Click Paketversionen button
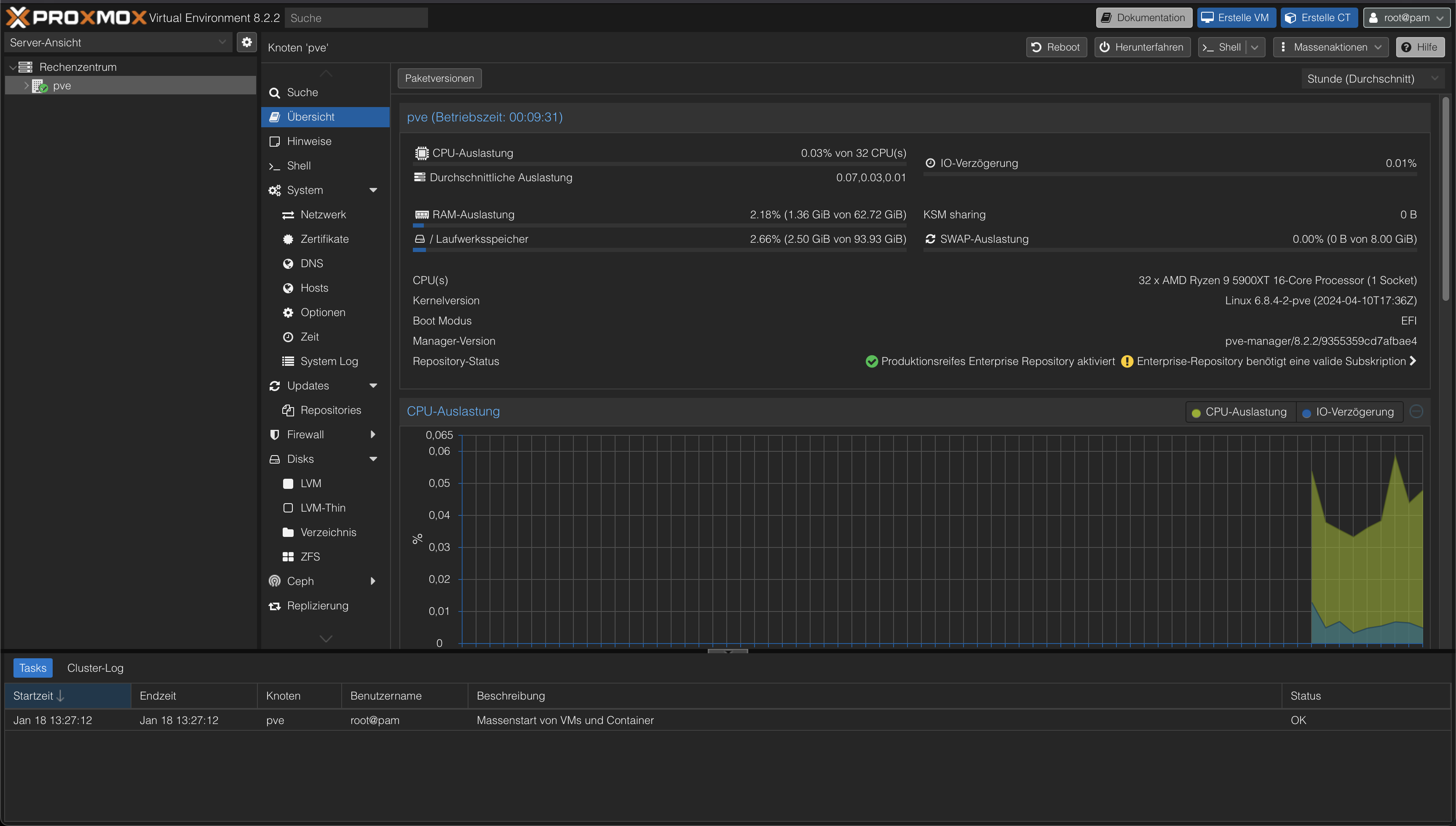Viewport: 1456px width, 826px height. point(439,78)
